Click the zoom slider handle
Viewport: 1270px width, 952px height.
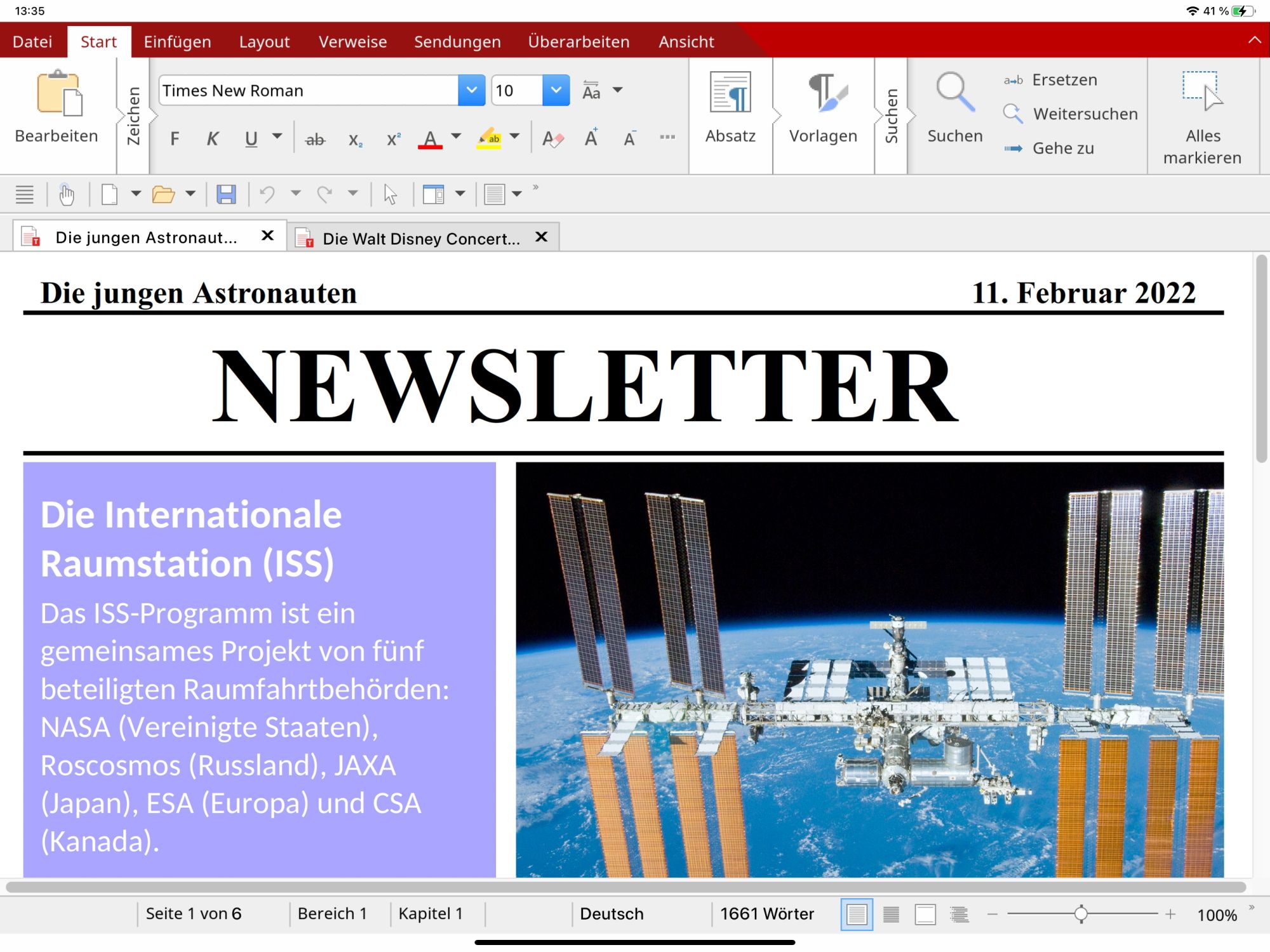1081,914
